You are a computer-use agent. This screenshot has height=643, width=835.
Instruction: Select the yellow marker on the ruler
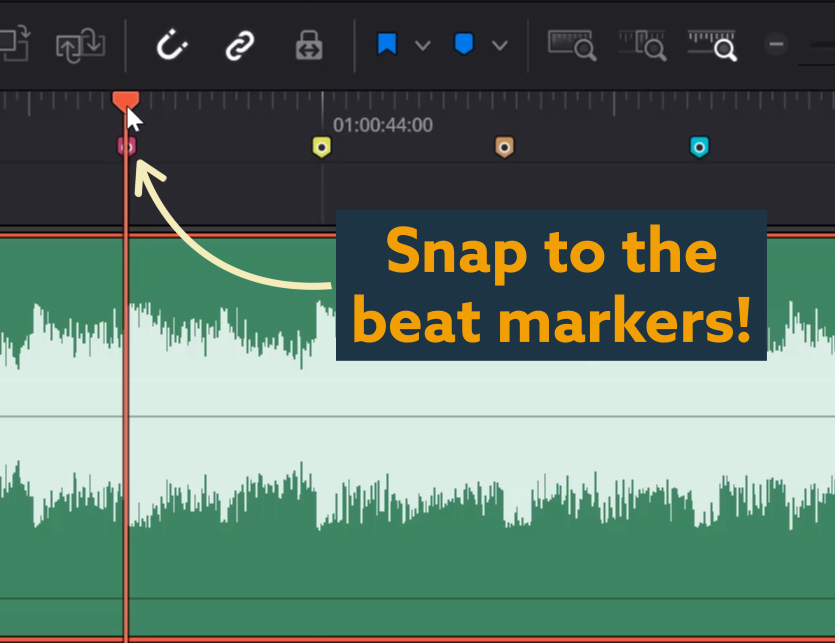(x=320, y=145)
